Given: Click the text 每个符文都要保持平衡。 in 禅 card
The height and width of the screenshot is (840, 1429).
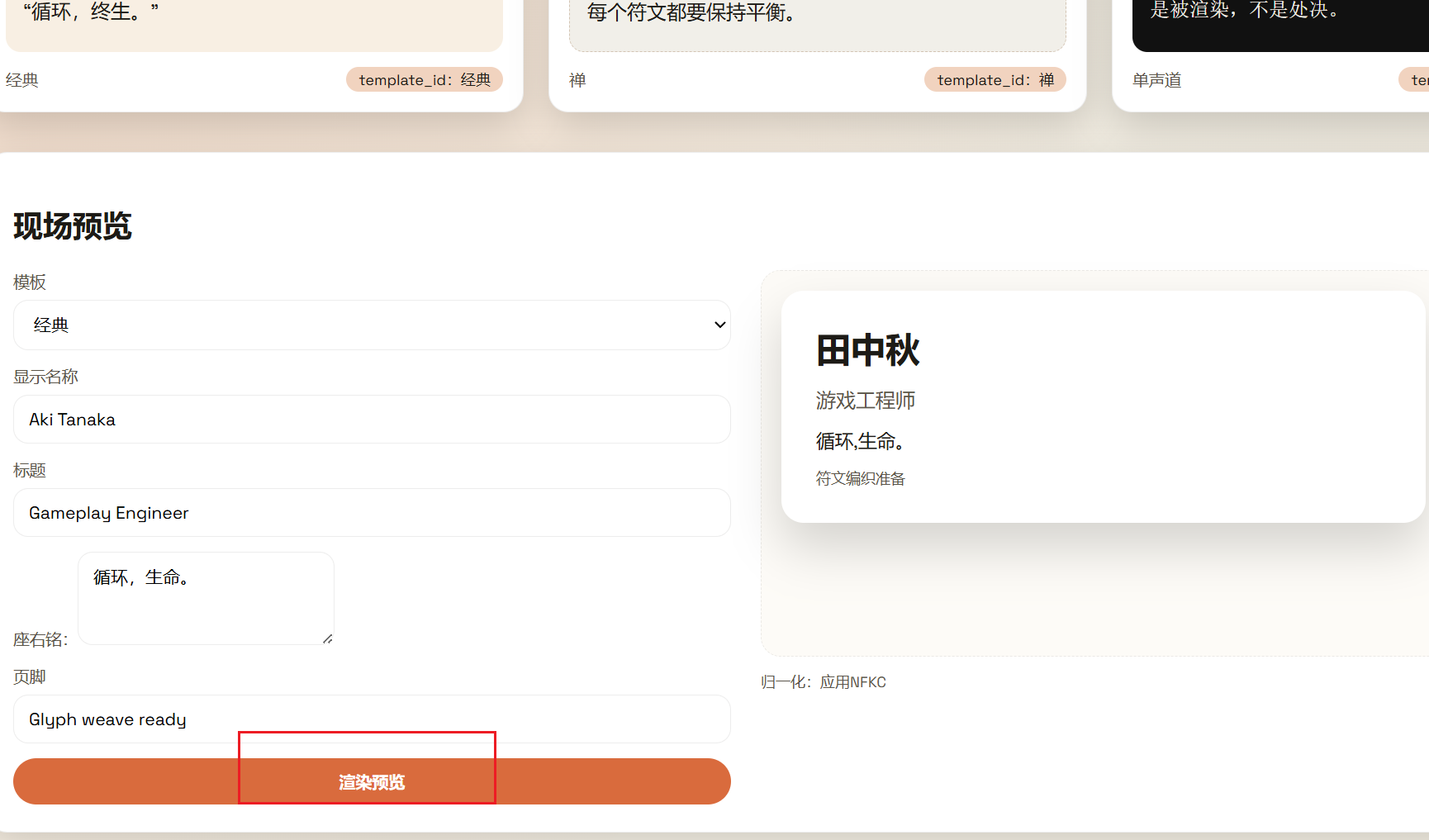Looking at the screenshot, I should click(691, 12).
